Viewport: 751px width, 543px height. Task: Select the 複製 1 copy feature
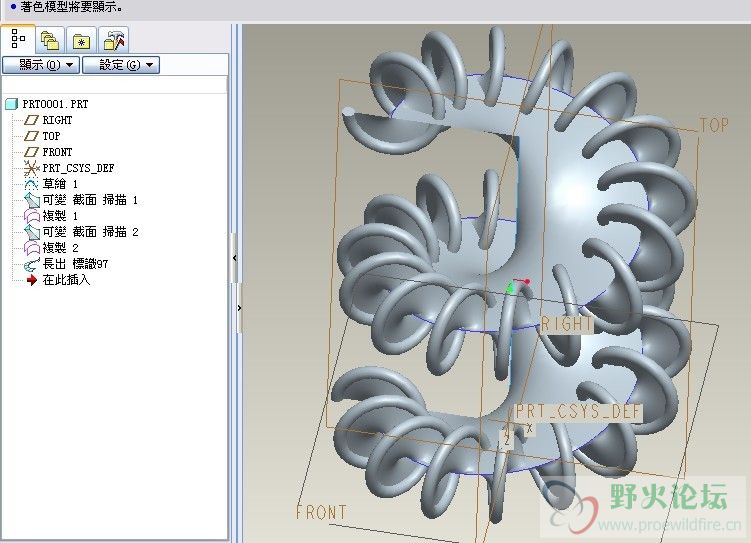60,216
